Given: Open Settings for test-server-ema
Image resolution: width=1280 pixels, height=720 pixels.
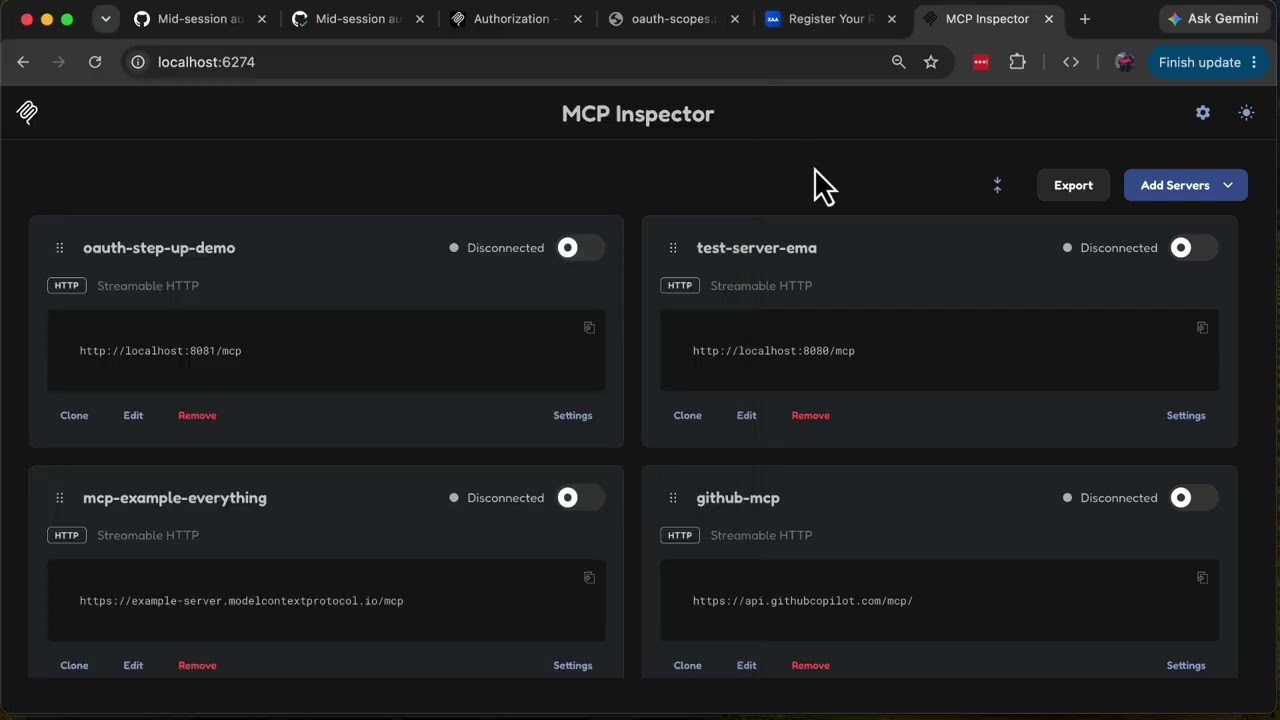Looking at the screenshot, I should coord(1186,415).
